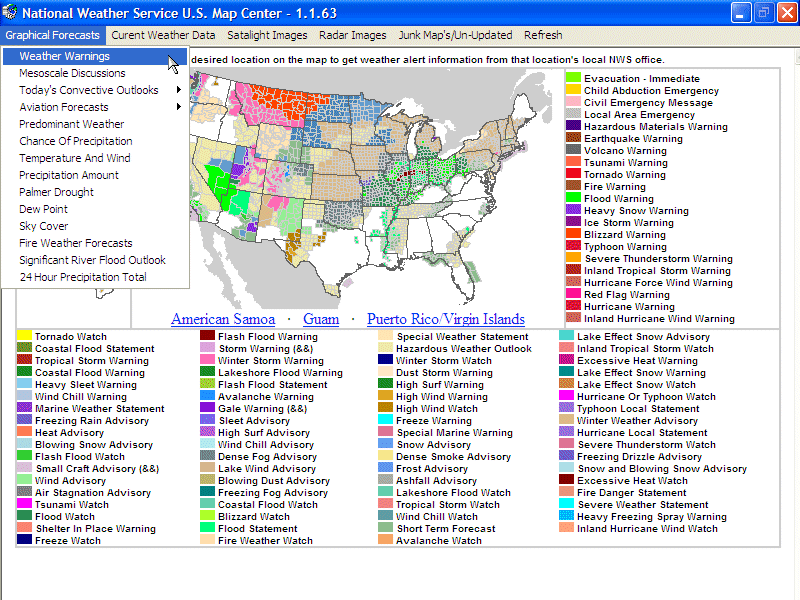Expand Today's Convective Outlooks submenu
The image size is (800, 600).
pyautogui.click(x=96, y=90)
